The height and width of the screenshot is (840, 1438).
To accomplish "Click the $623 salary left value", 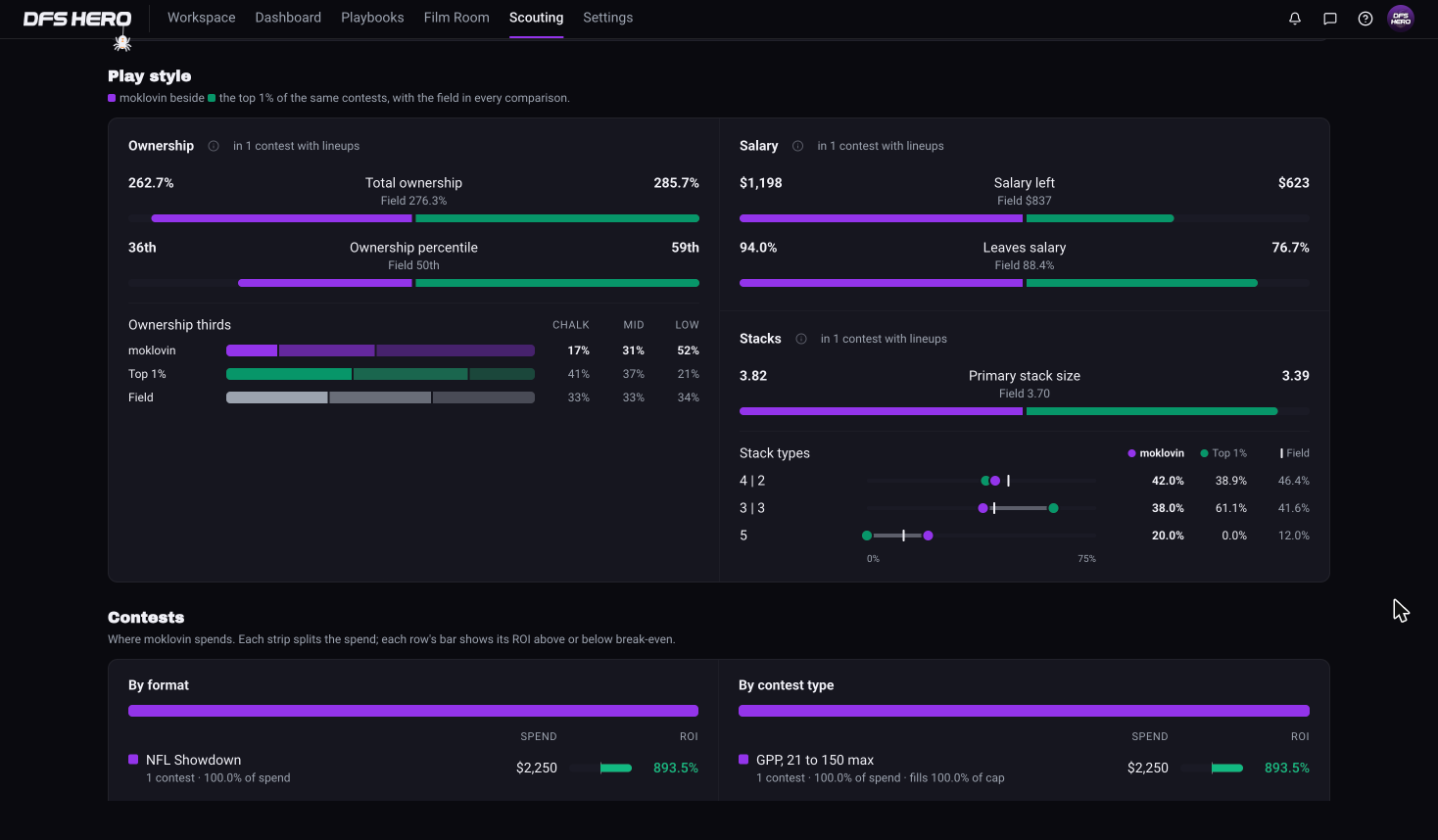I will 1294,183.
